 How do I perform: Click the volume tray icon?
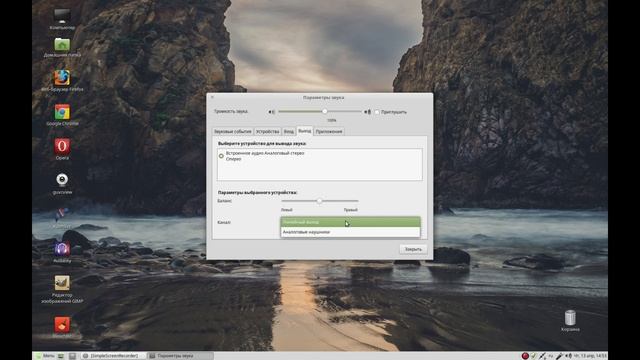tap(569, 356)
